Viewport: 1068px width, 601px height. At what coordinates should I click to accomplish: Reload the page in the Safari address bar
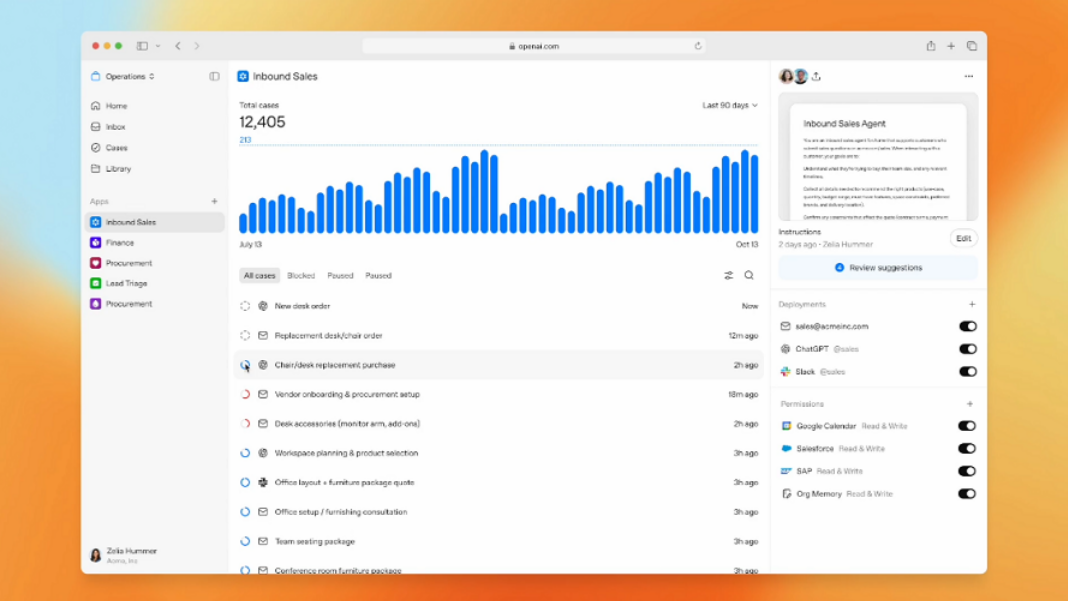698,46
